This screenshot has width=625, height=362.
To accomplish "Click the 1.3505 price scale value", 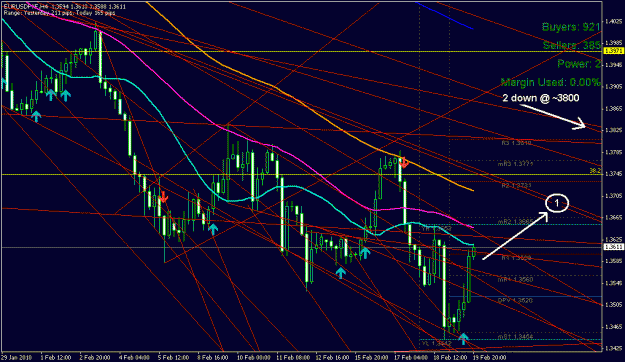I will tap(613, 305).
